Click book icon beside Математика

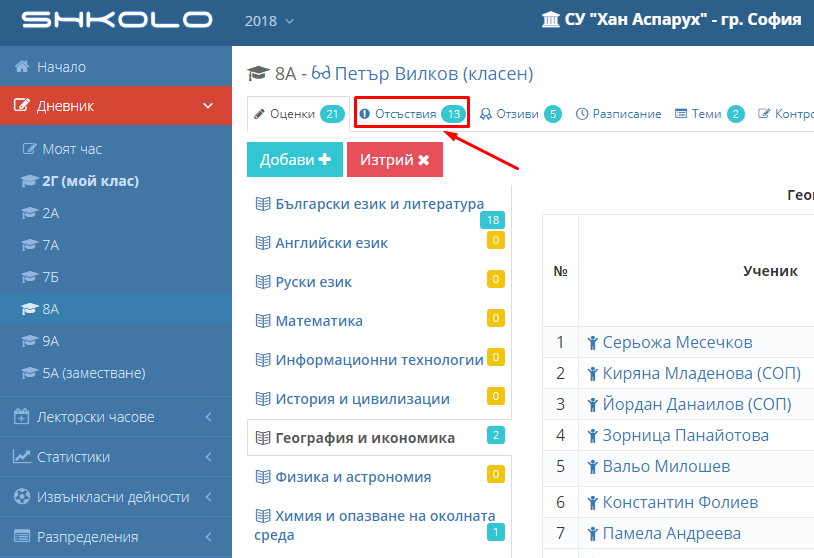point(263,321)
